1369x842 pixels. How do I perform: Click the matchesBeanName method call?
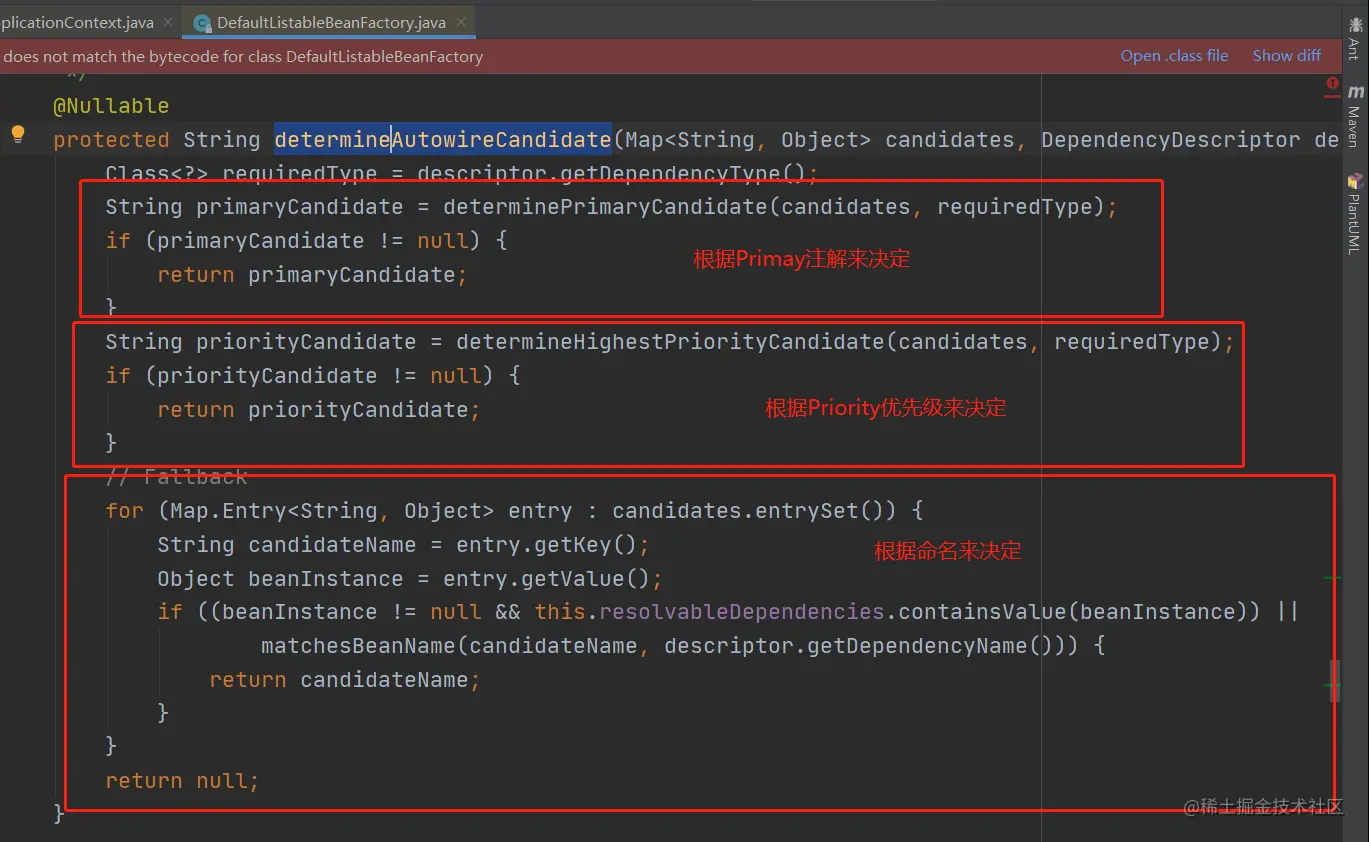[358, 646]
